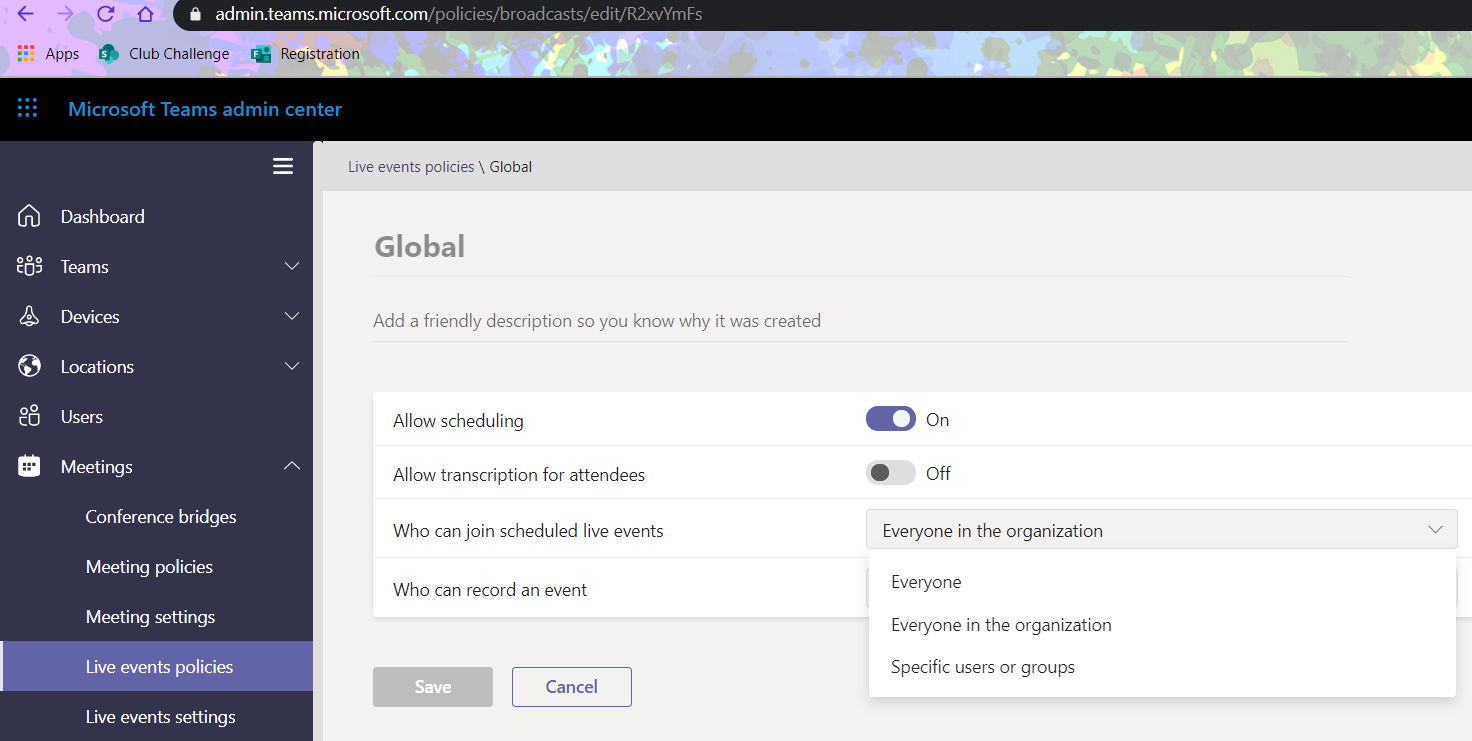This screenshot has width=1472, height=741.
Task: Click the Teams people icon in sidebar
Action: (29, 266)
